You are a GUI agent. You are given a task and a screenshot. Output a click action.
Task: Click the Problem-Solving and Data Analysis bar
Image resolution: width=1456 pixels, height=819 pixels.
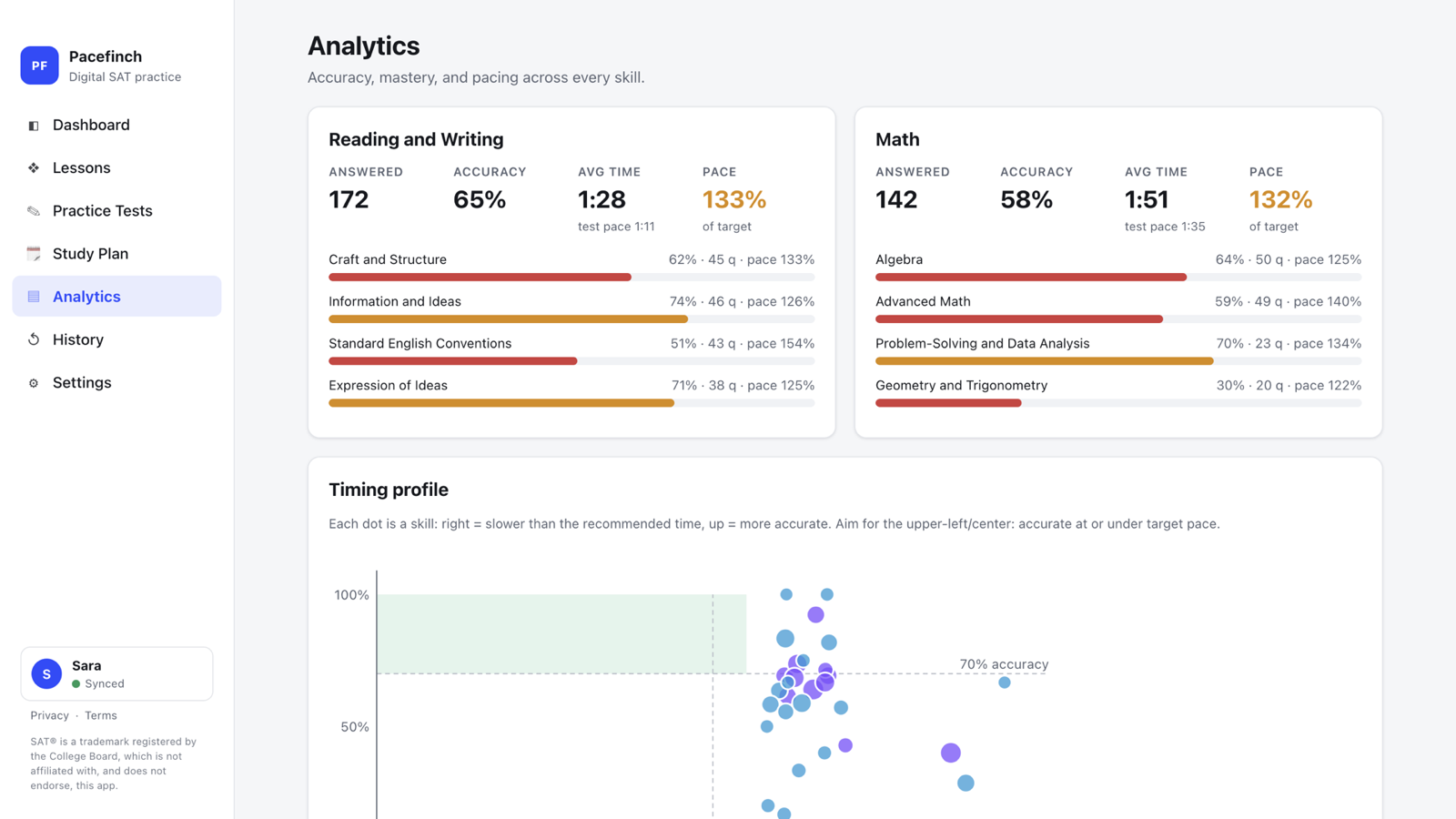click(1118, 360)
